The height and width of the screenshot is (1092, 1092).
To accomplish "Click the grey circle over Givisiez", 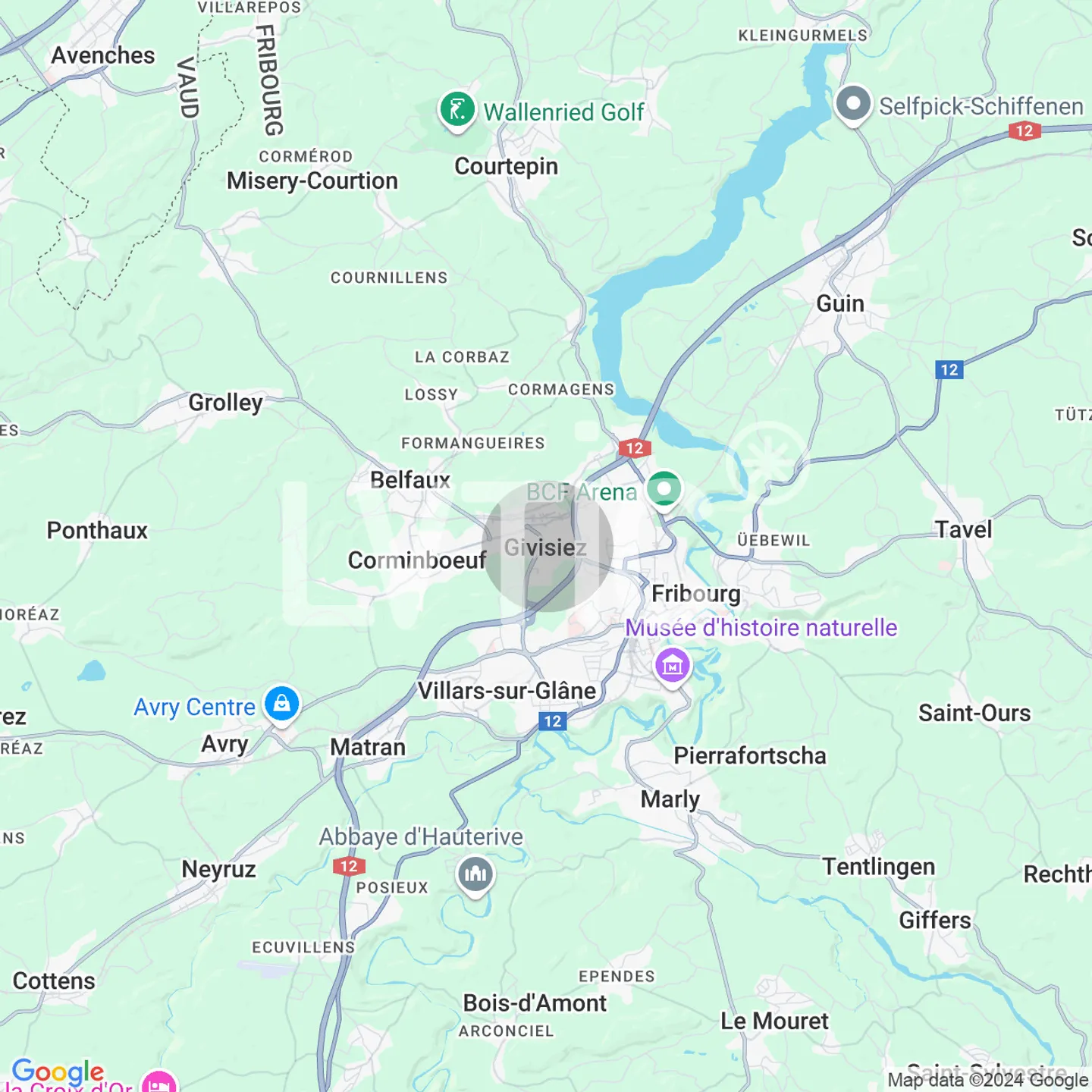I will (548, 546).
